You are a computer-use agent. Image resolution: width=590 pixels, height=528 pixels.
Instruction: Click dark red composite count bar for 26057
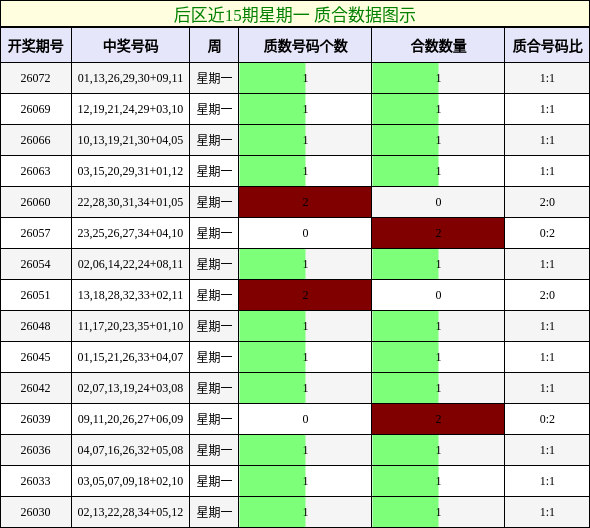(438, 233)
